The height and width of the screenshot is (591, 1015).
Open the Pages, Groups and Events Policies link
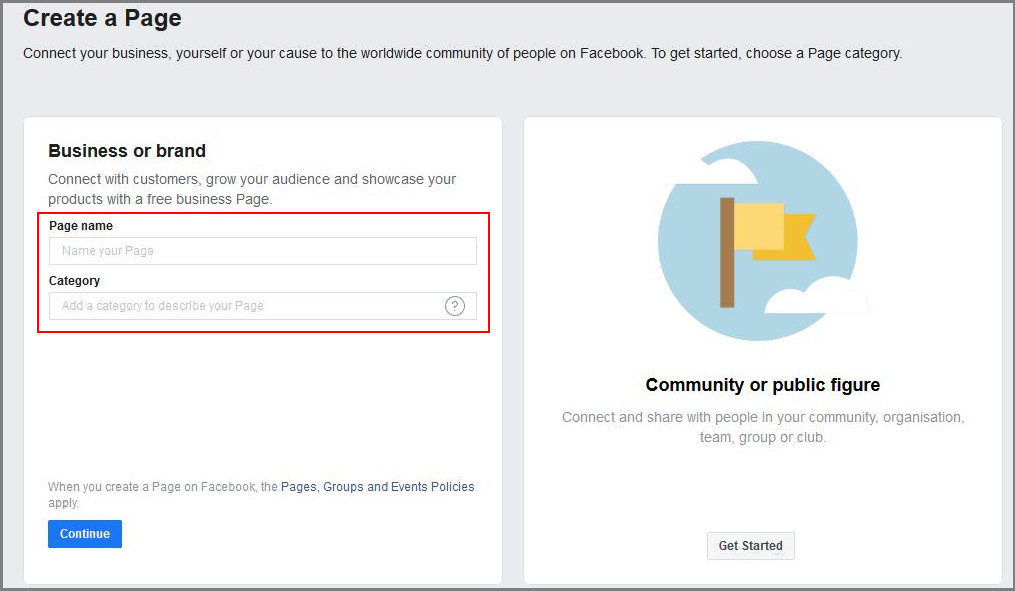tap(377, 487)
